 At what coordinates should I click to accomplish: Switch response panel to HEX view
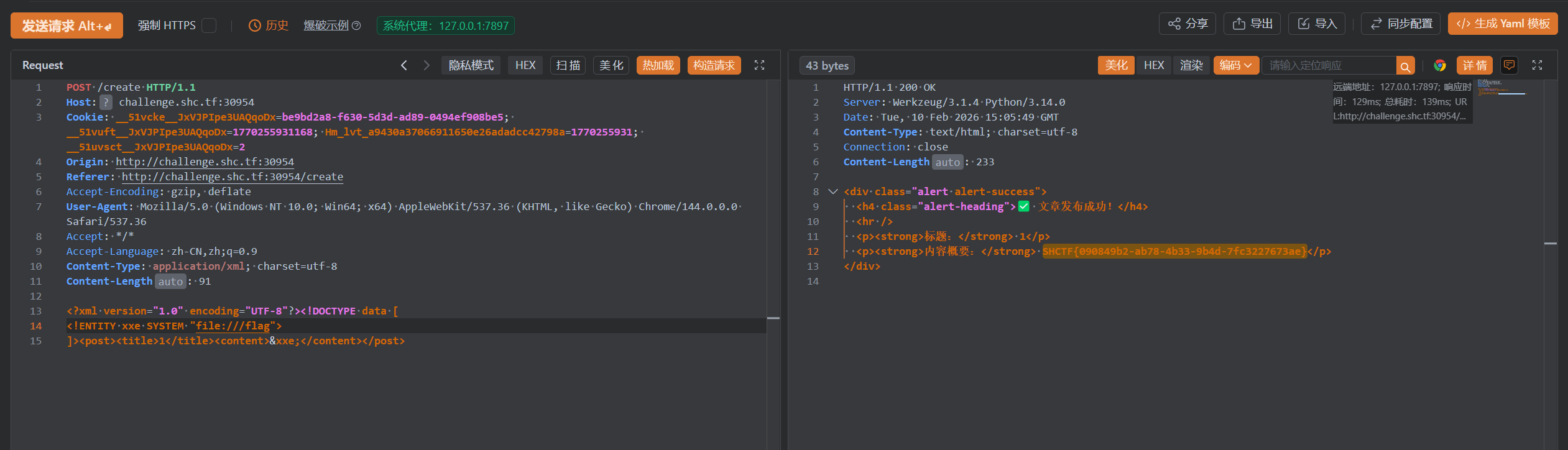coord(1154,65)
